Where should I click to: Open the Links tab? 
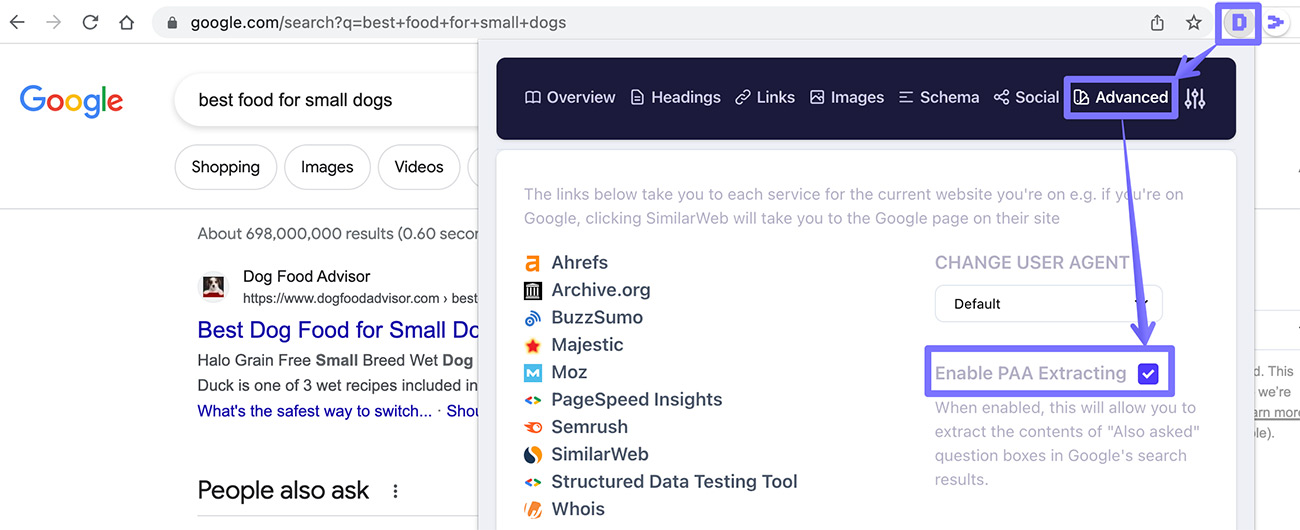pyautogui.click(x=765, y=97)
